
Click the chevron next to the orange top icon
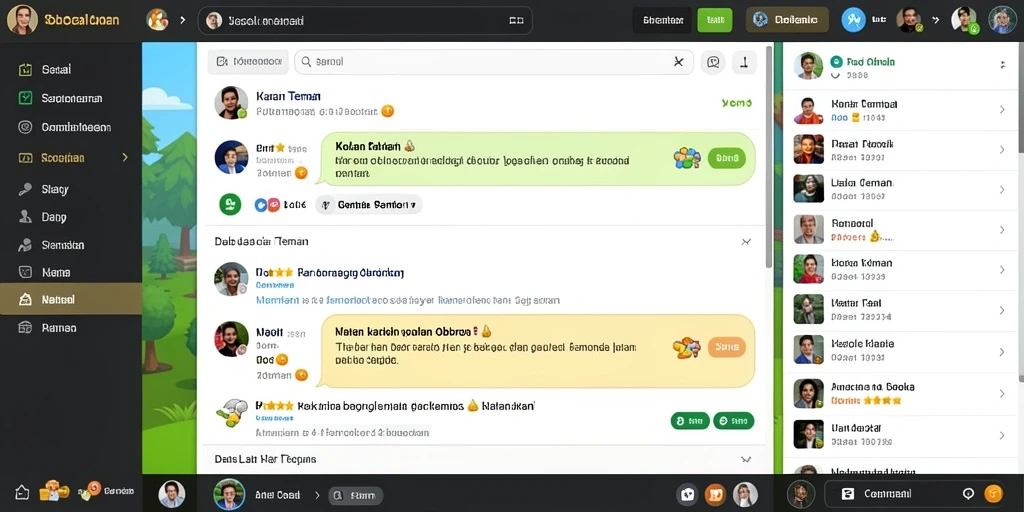point(182,20)
